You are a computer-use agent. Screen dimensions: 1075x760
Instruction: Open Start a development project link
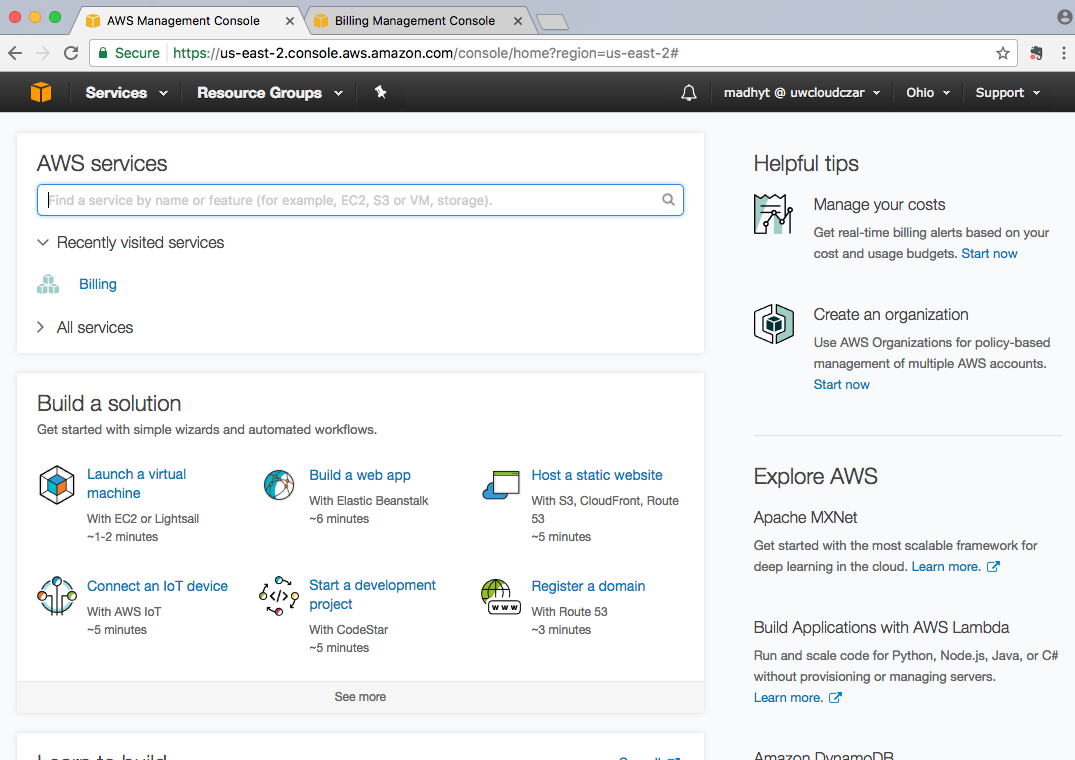coord(372,595)
